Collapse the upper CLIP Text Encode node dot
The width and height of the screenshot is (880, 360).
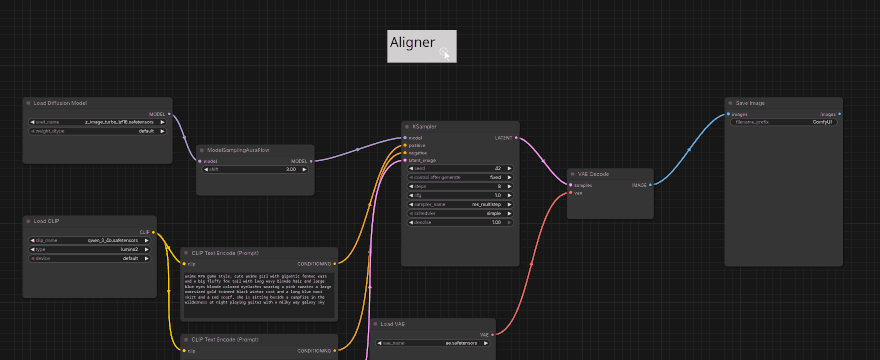point(186,253)
